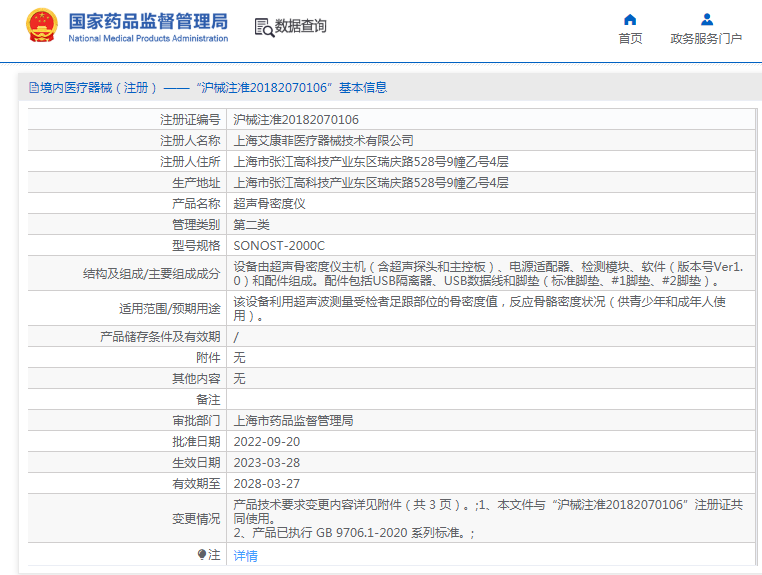Click 国家药品监督管理局 site title

click(148, 21)
